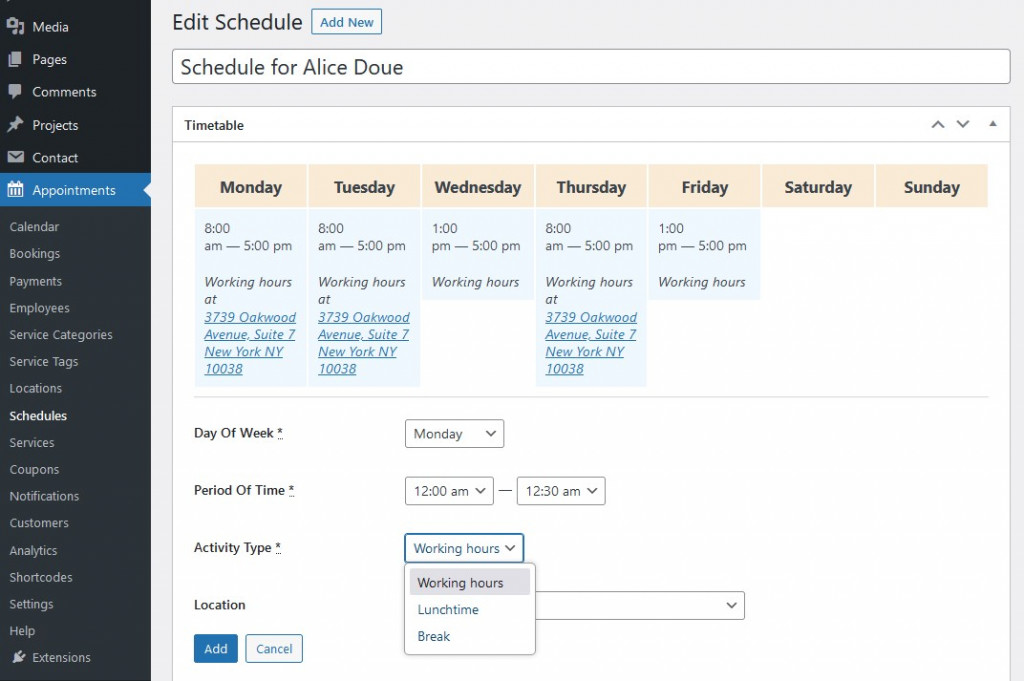Select the Appointments calendar icon
The image size is (1024, 681).
[x=18, y=190]
